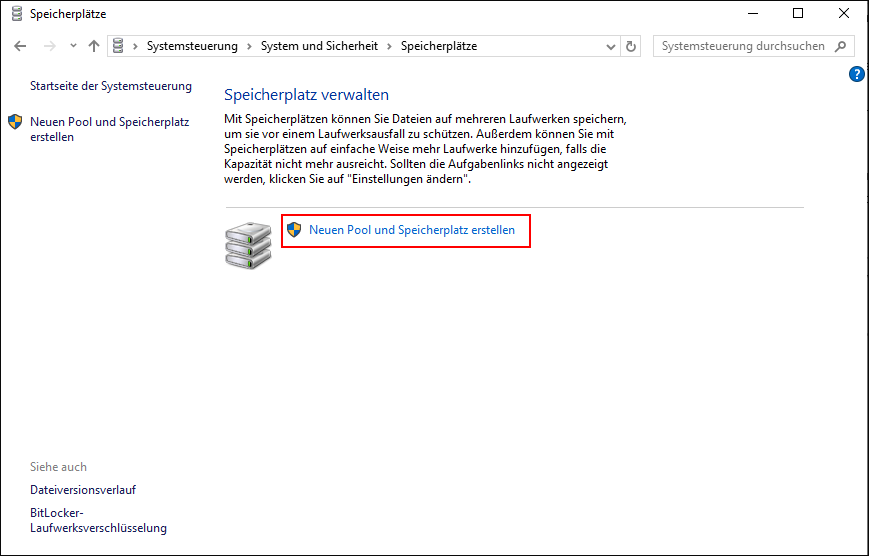
Task: Click sidebar link Neuen Pool und Speicherplatz erstellen
Action: (x=110, y=129)
